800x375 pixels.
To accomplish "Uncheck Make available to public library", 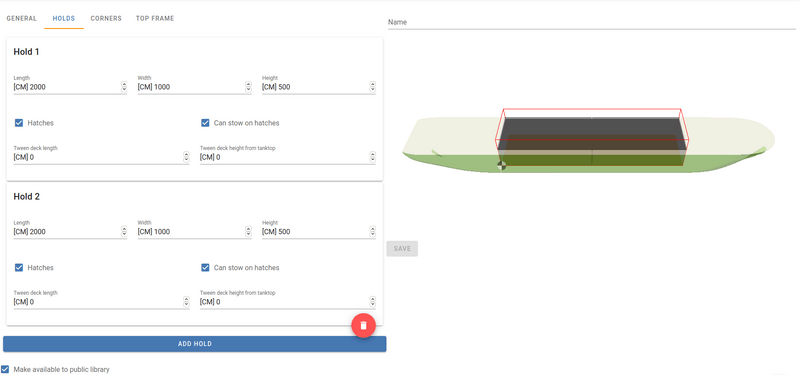I will [5, 369].
